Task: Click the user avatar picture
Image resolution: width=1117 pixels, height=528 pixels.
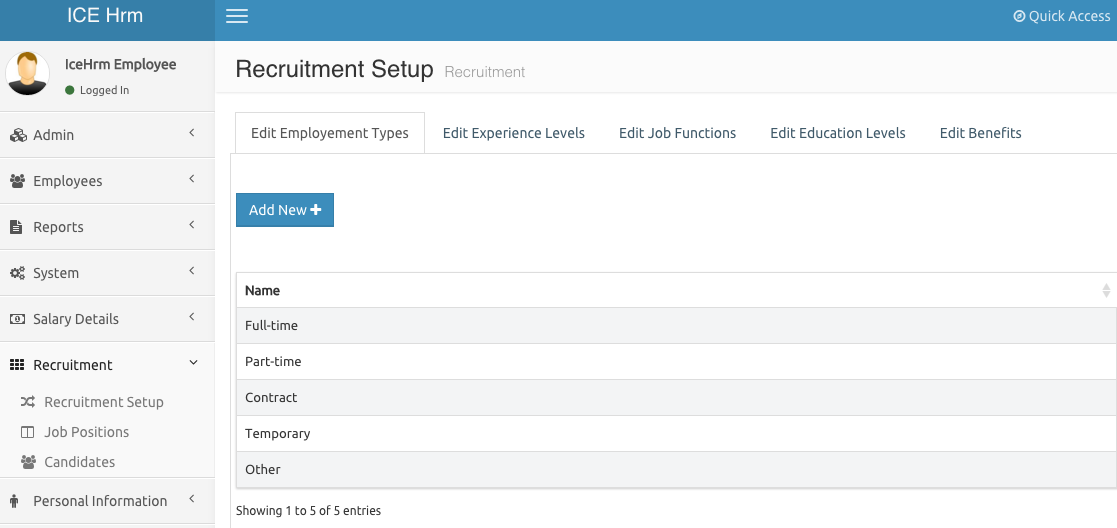Action: (x=27, y=73)
